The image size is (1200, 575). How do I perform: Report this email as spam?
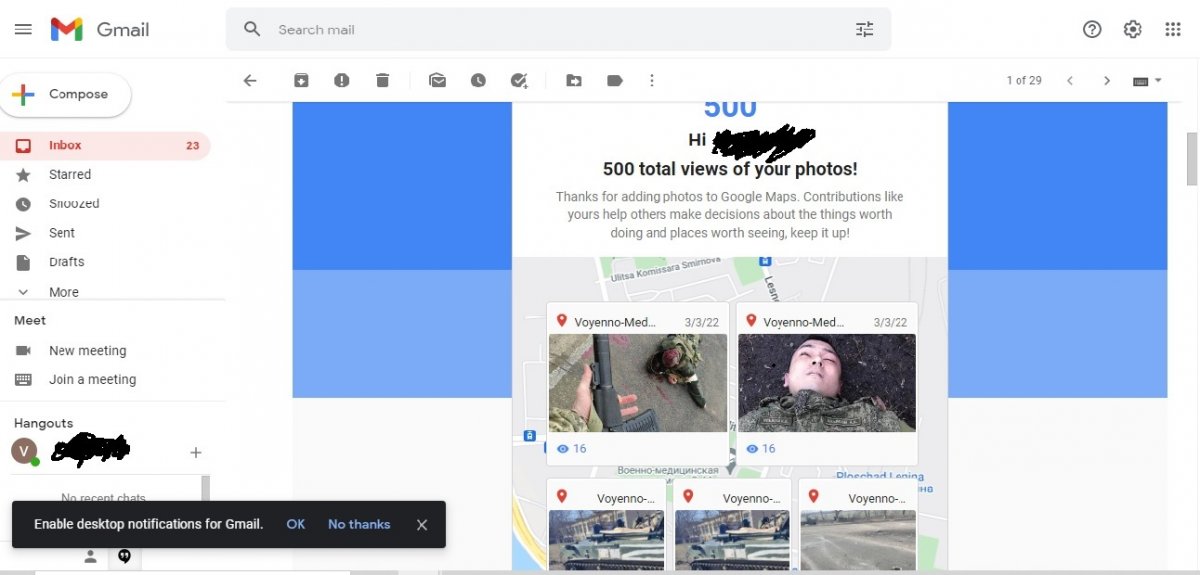click(x=342, y=81)
